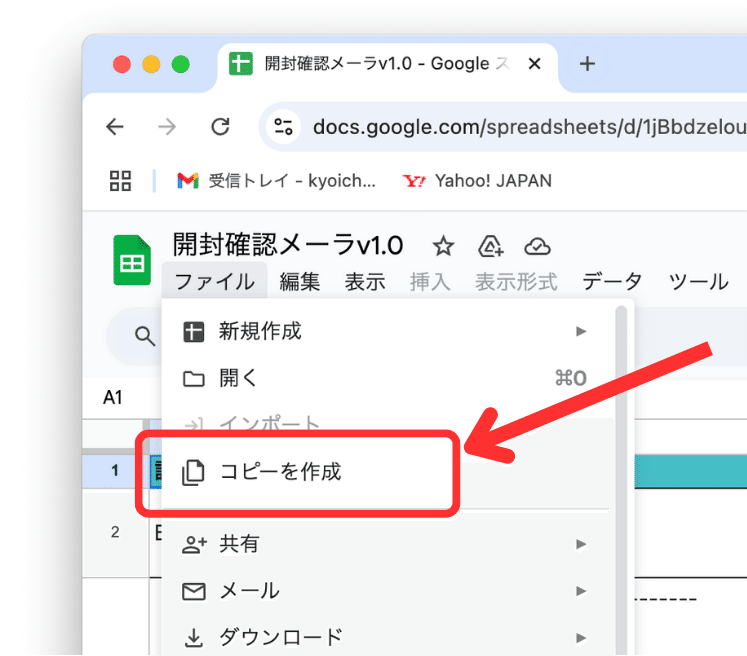Click the address bar URL
Viewport: 747px width, 656px height.
click(529, 127)
